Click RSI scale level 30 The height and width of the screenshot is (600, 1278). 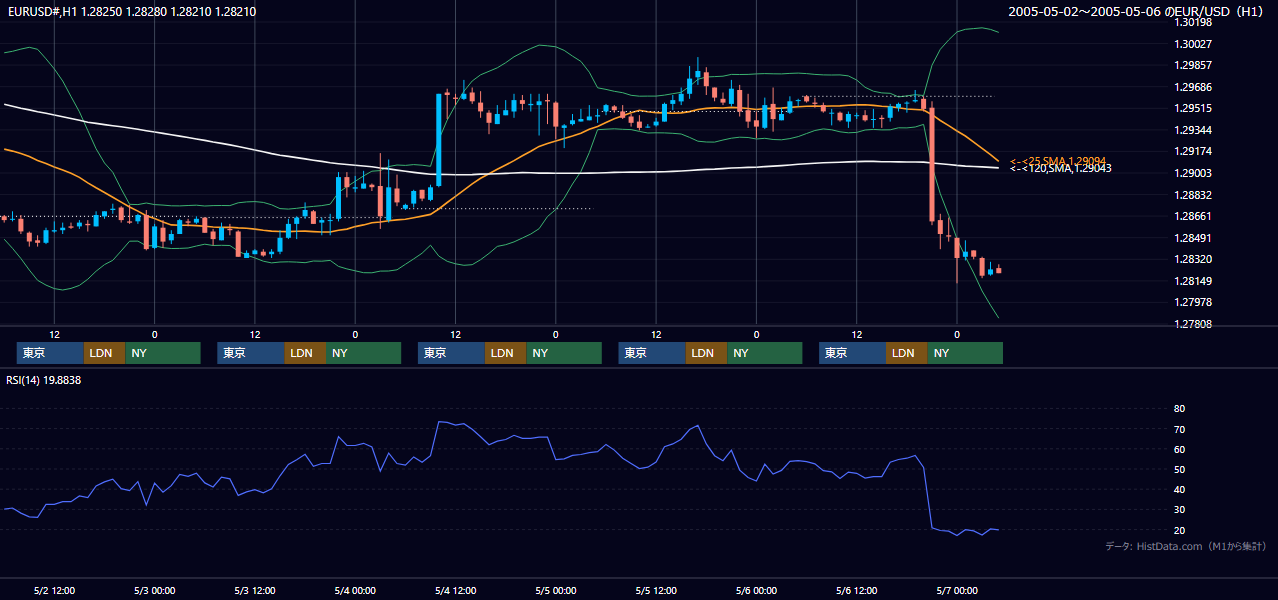[x=1179, y=510]
